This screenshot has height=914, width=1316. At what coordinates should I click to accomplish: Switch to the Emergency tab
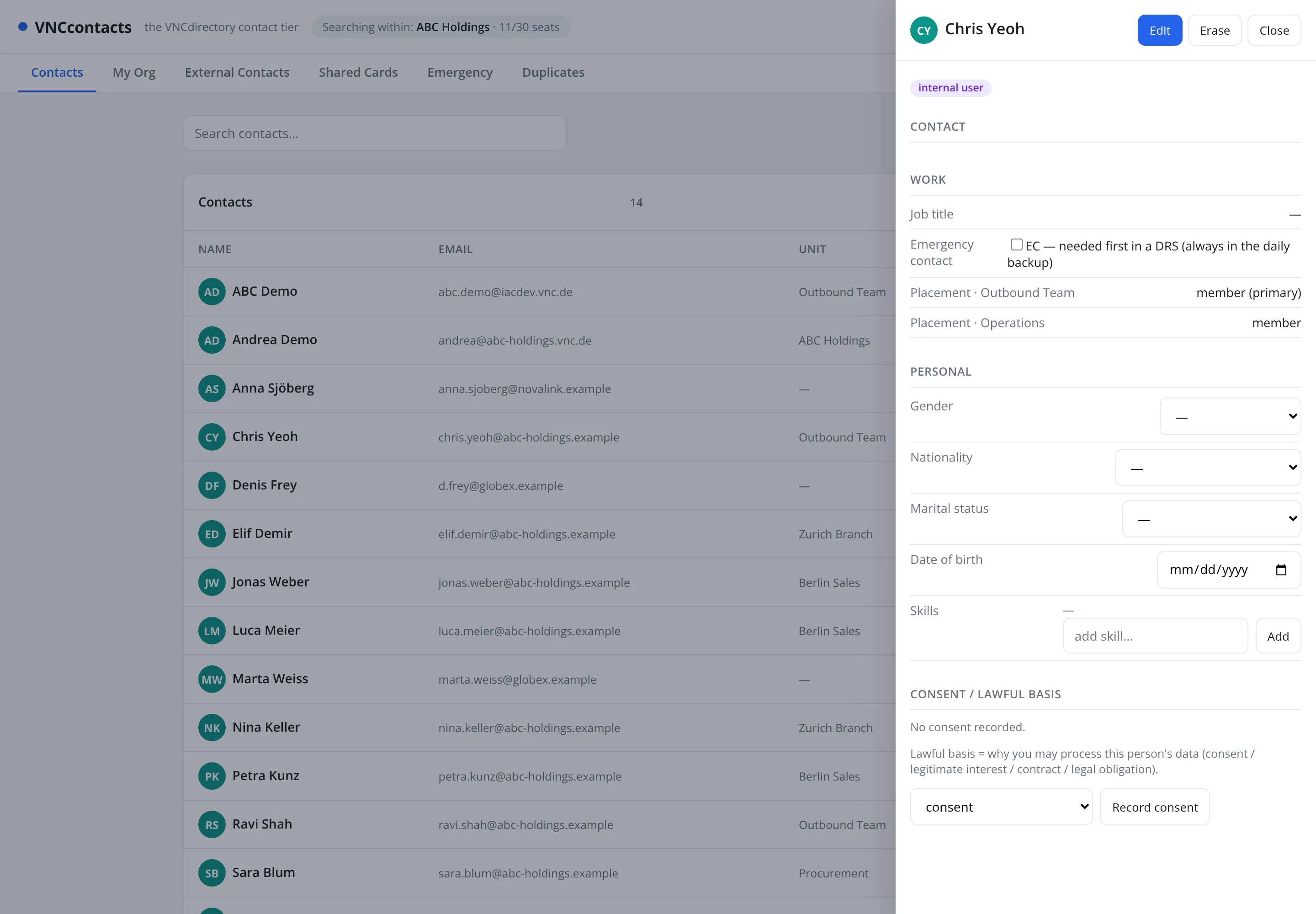[460, 72]
